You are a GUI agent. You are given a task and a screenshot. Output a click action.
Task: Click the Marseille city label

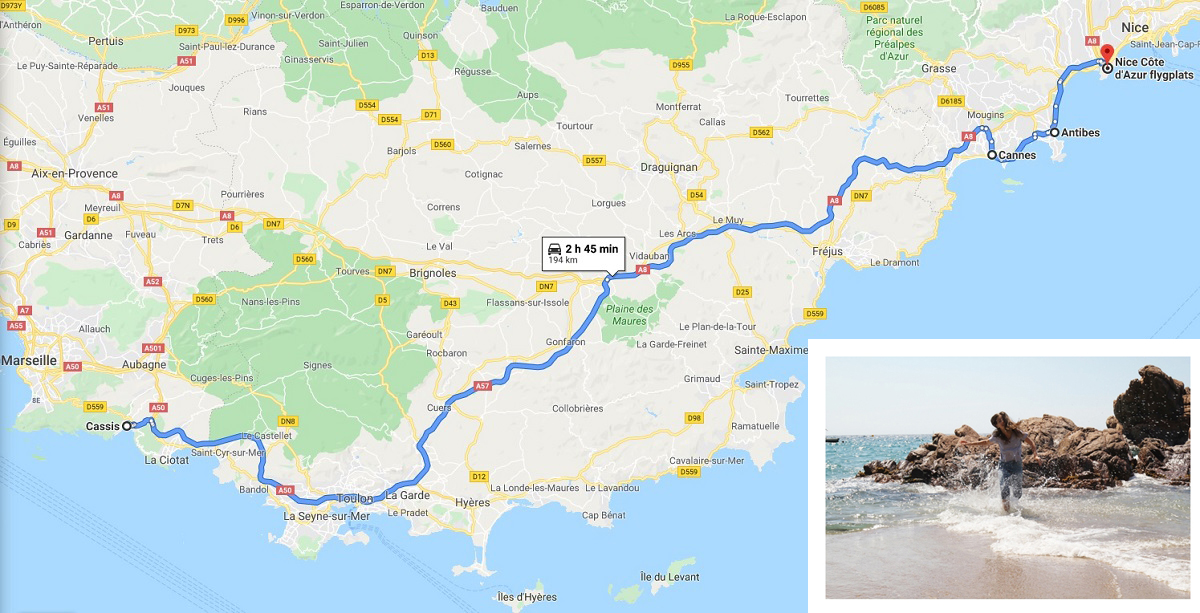pos(30,360)
